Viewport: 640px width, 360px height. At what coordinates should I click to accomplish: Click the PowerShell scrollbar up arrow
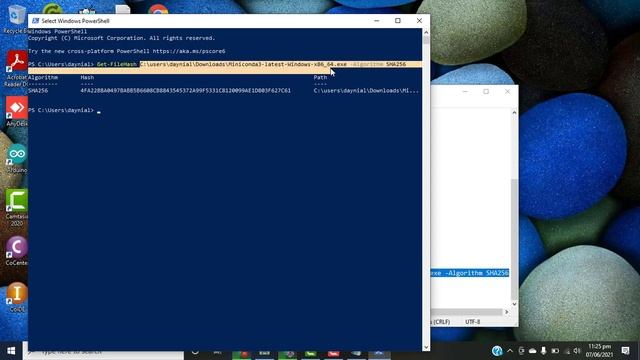tap(426, 32)
